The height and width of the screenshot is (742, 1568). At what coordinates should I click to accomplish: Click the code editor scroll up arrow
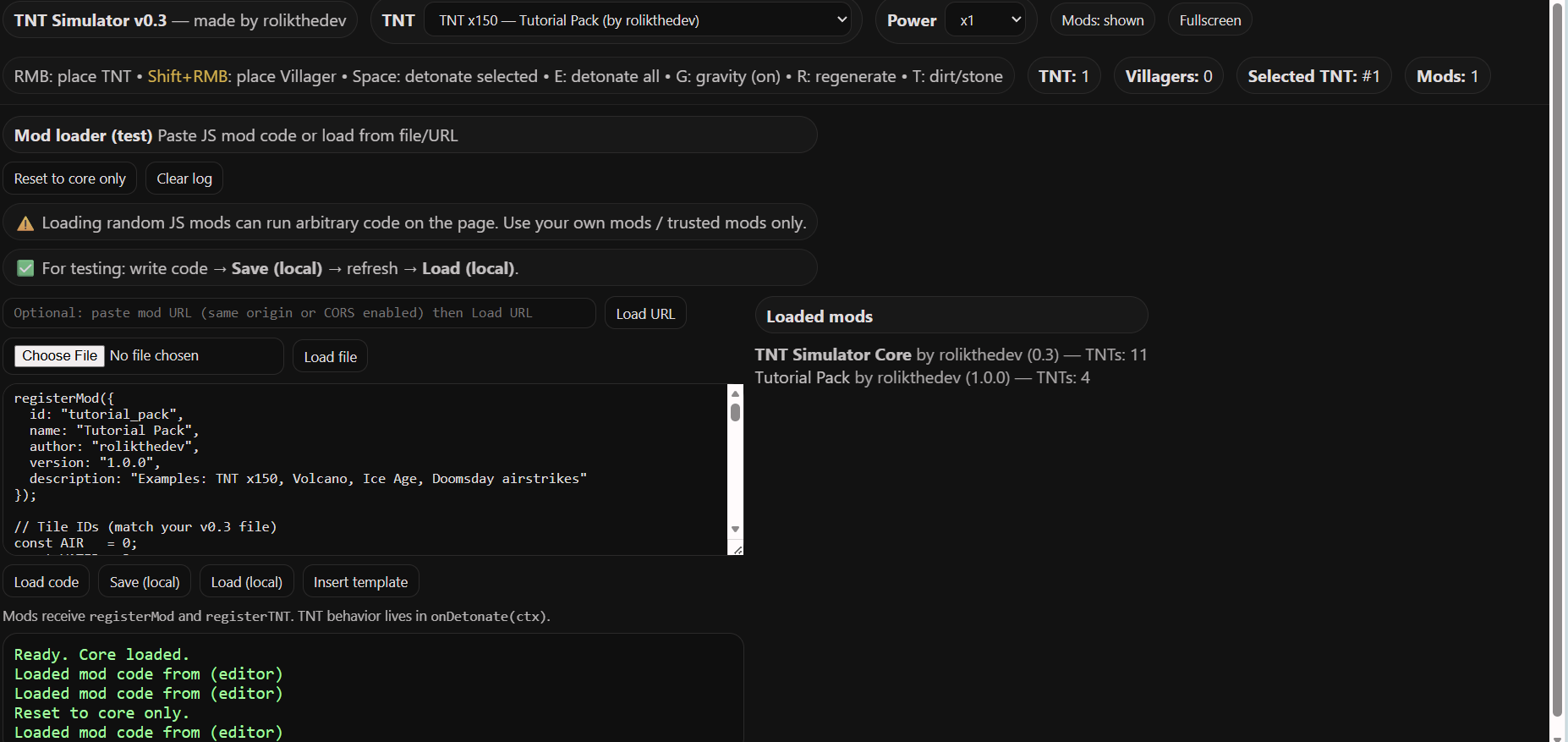735,393
